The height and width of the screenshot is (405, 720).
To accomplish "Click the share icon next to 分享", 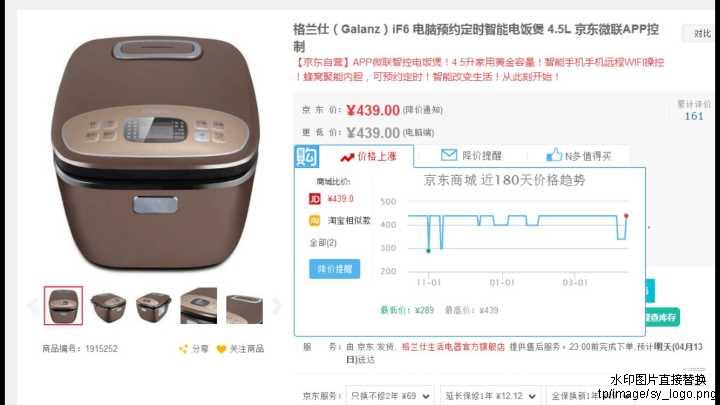I will (x=183, y=349).
